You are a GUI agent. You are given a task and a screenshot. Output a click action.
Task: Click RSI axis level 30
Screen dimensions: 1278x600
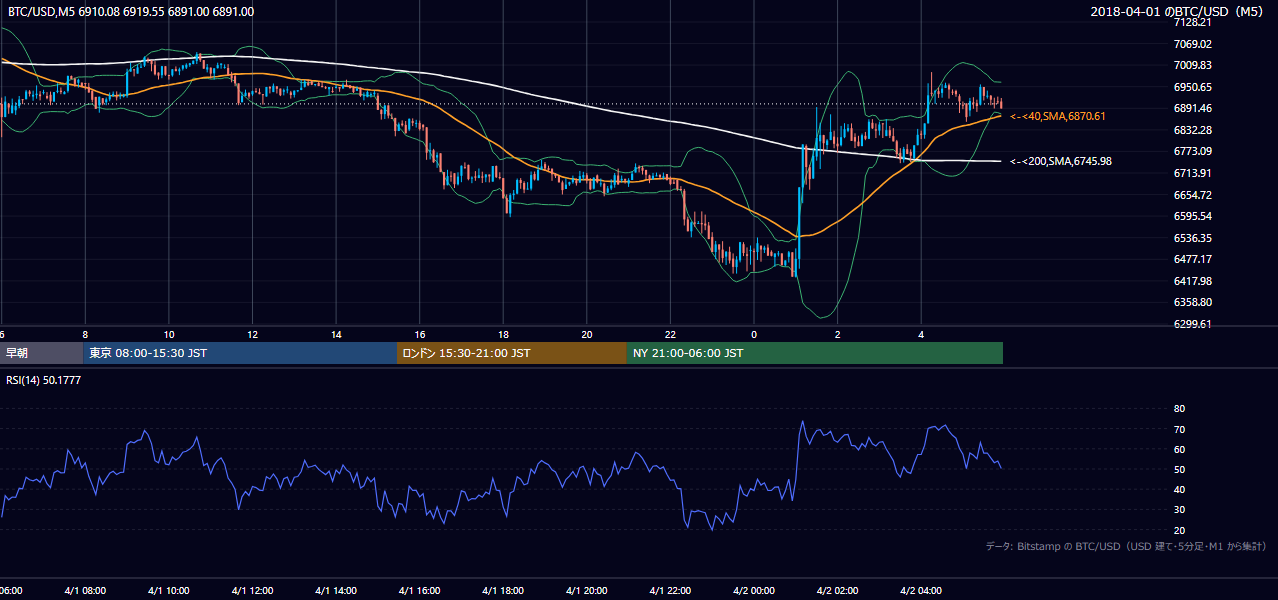tap(1179, 510)
